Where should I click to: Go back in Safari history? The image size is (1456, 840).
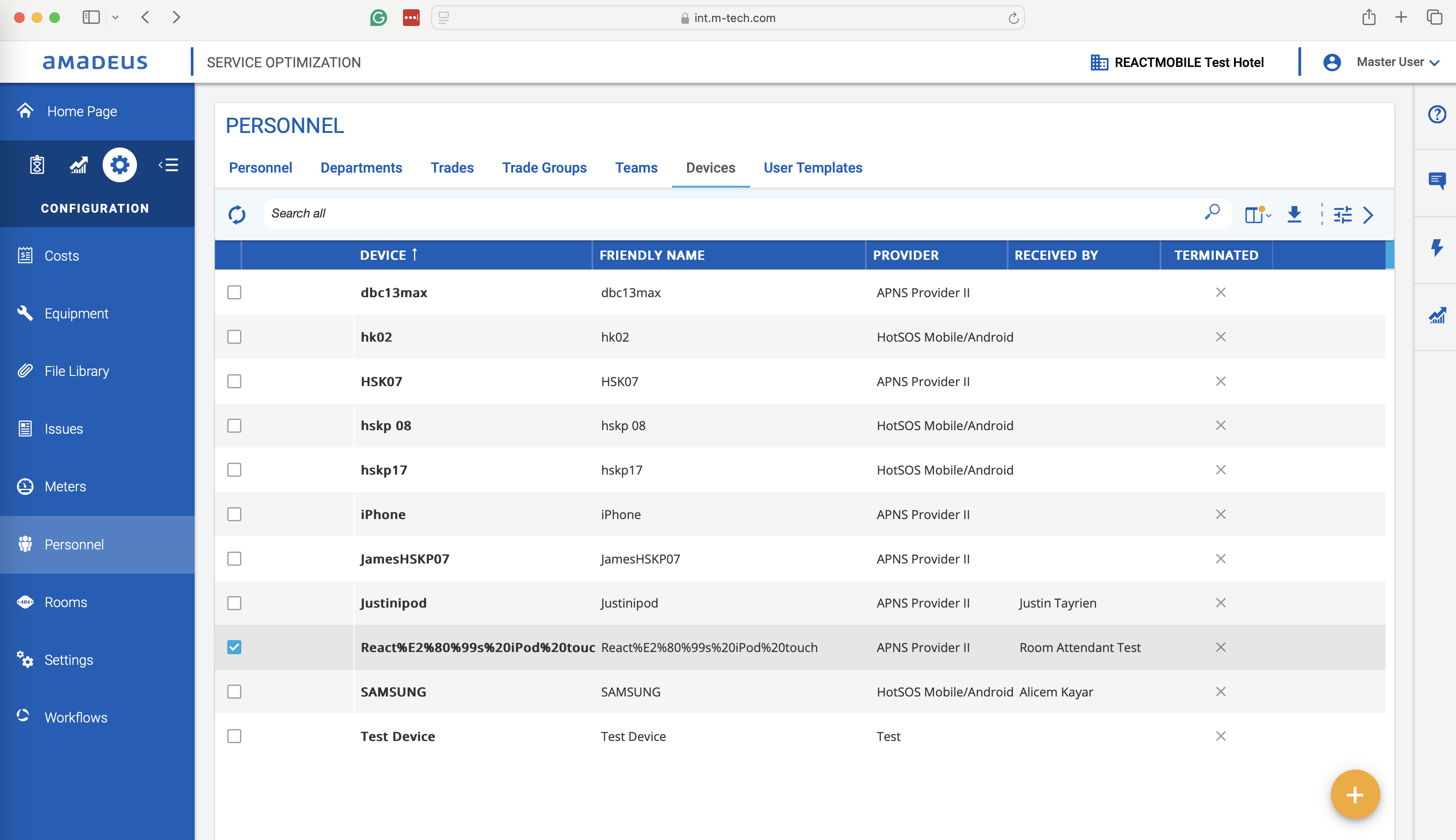click(x=145, y=17)
